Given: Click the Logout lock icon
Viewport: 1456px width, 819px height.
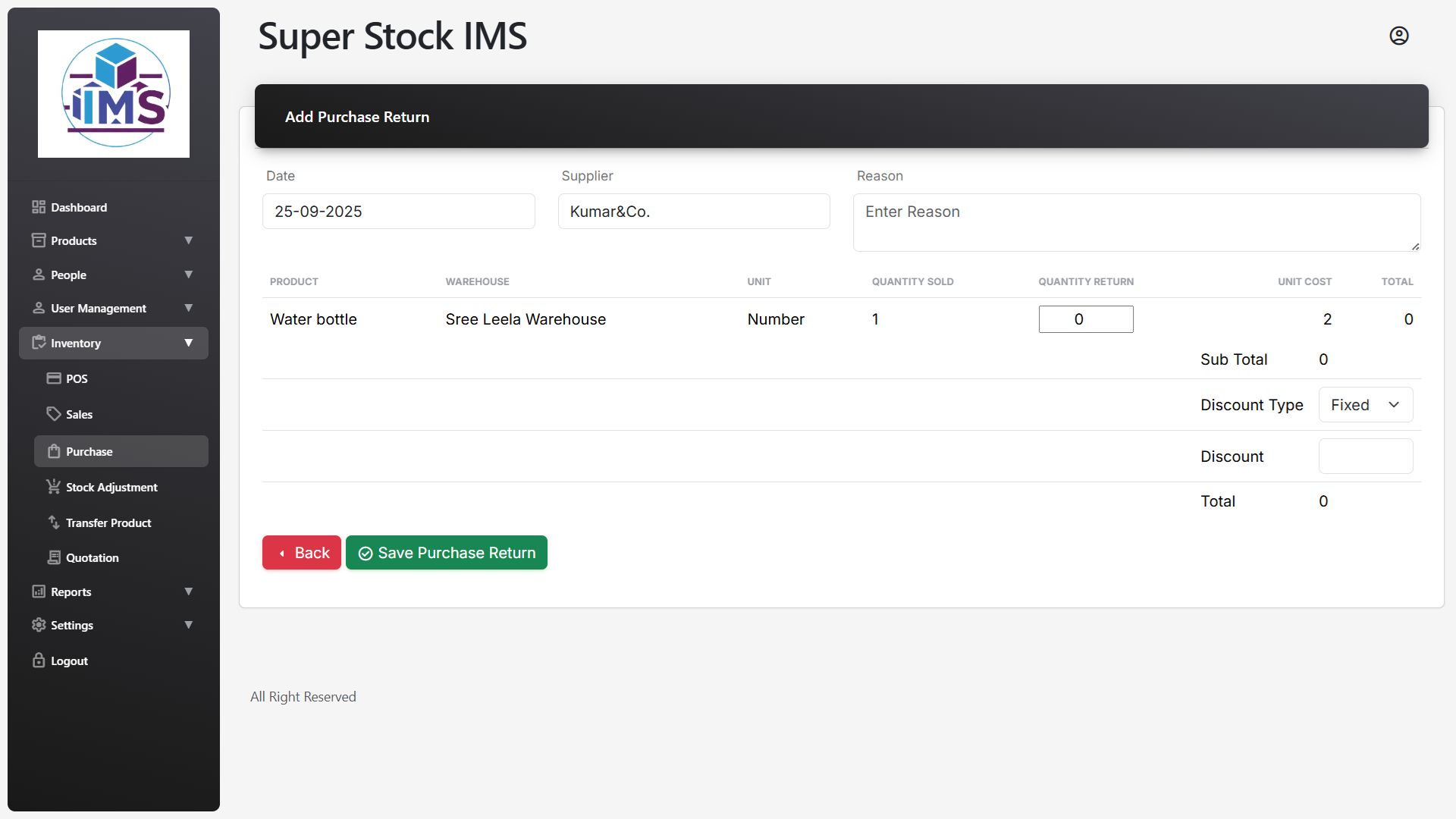Looking at the screenshot, I should point(39,661).
